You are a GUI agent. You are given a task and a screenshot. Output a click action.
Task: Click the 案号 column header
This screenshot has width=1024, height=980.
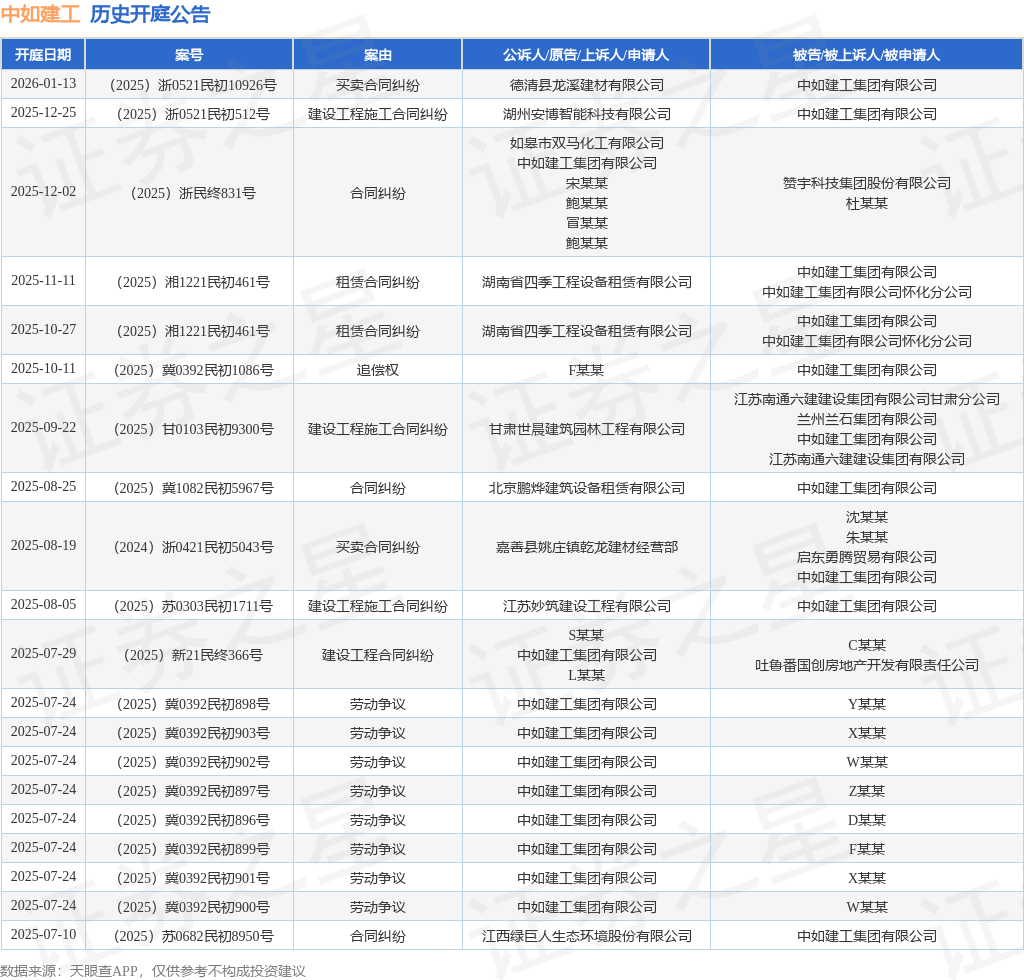(x=189, y=55)
